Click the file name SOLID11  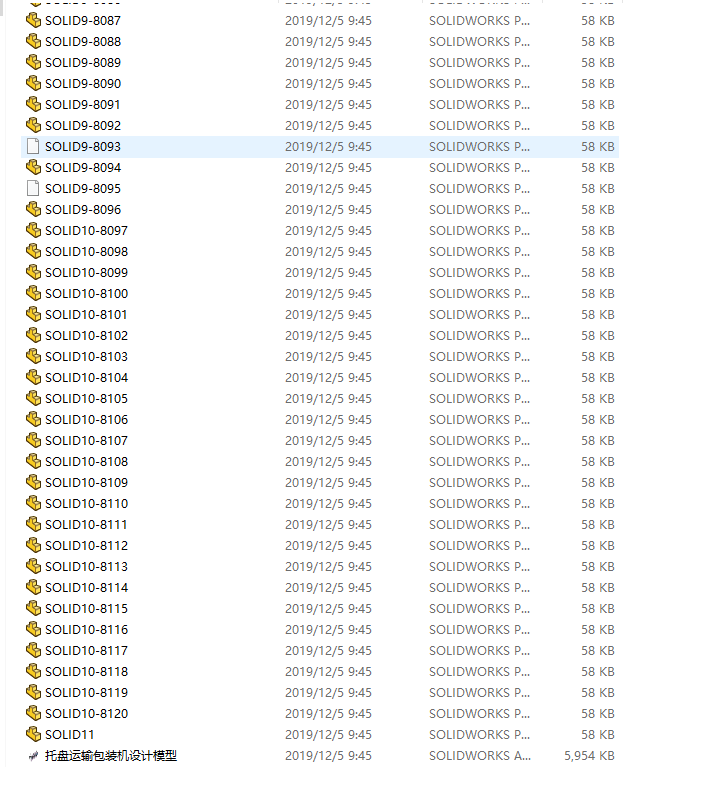tap(69, 734)
